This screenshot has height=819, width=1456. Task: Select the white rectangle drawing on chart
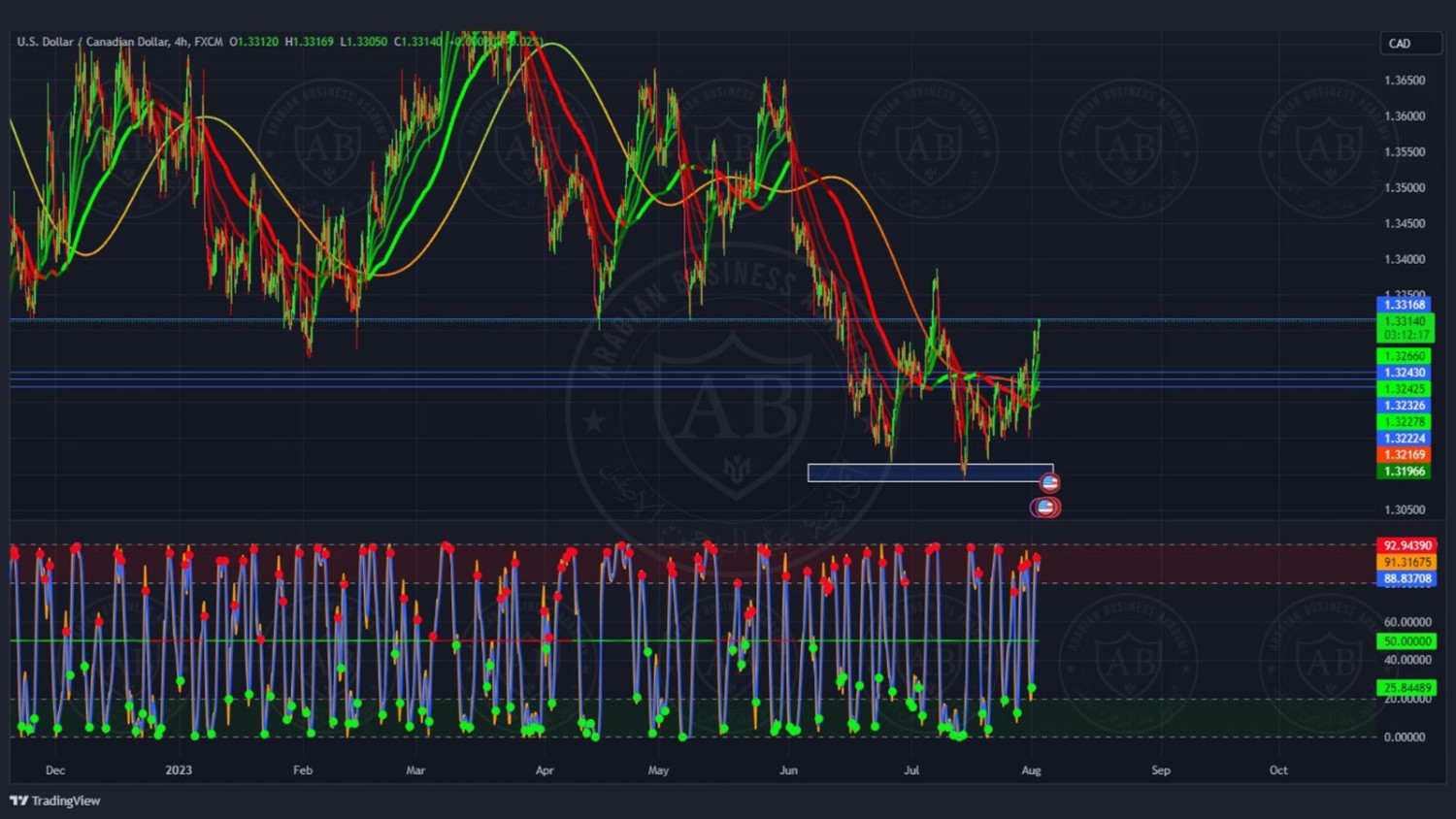pyautogui.click(x=929, y=473)
